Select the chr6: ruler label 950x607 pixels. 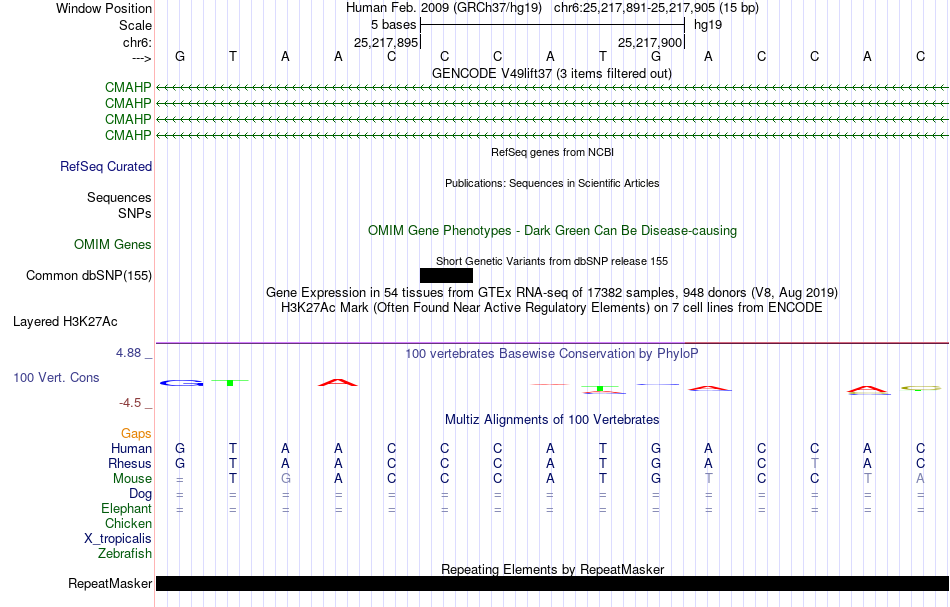click(x=137, y=42)
